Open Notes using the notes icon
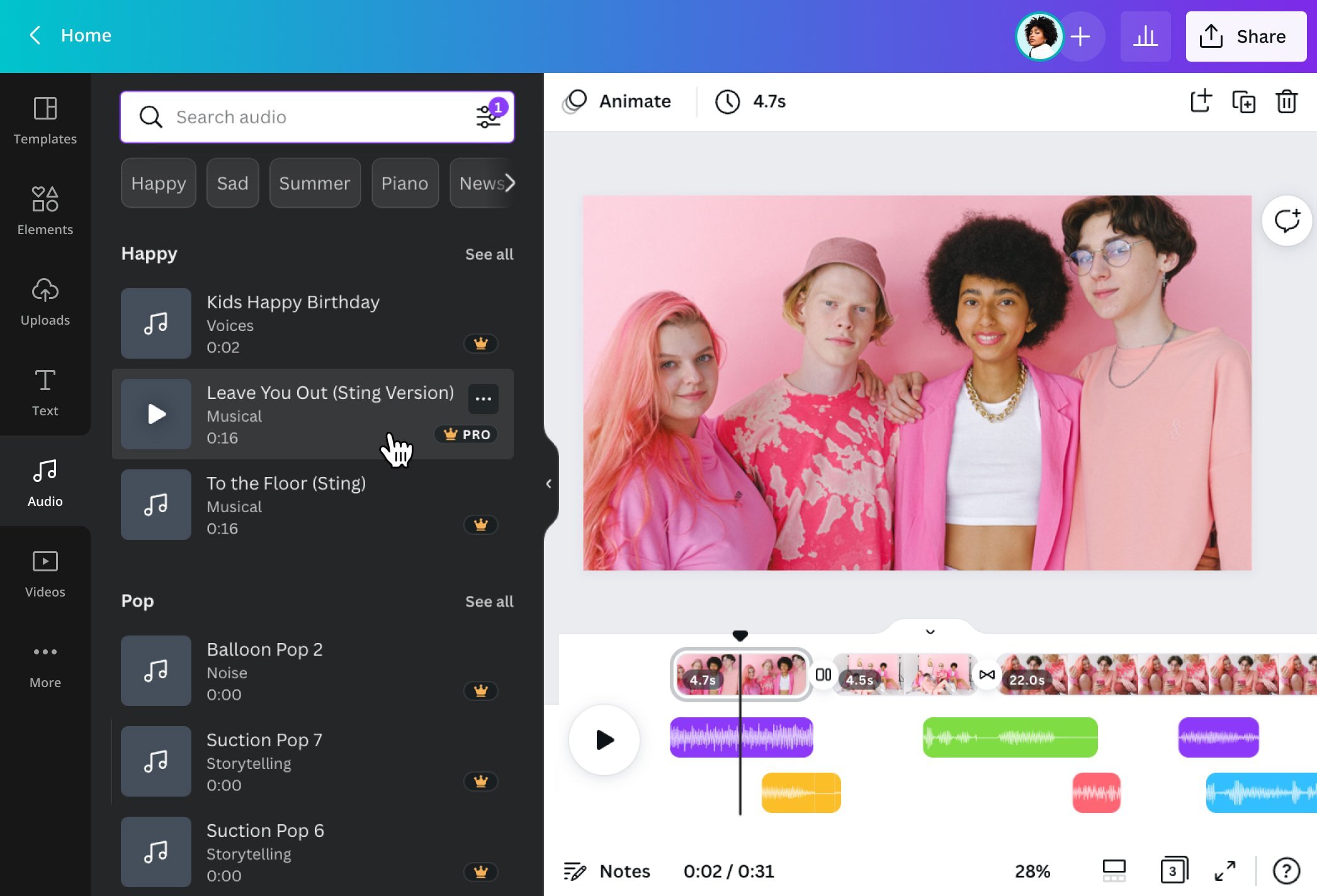This screenshot has width=1317, height=896. 574,871
